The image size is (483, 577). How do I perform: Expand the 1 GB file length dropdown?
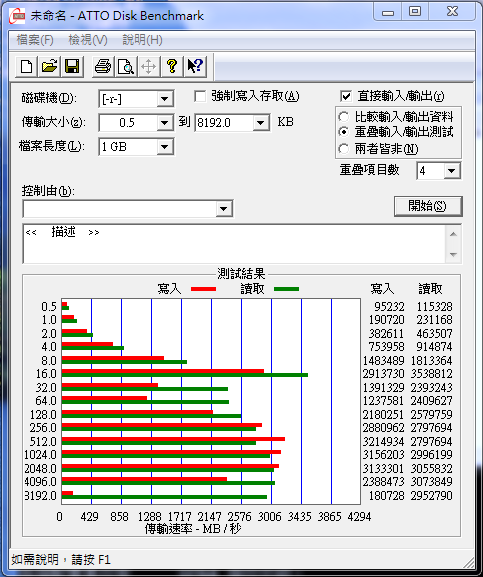[164, 147]
